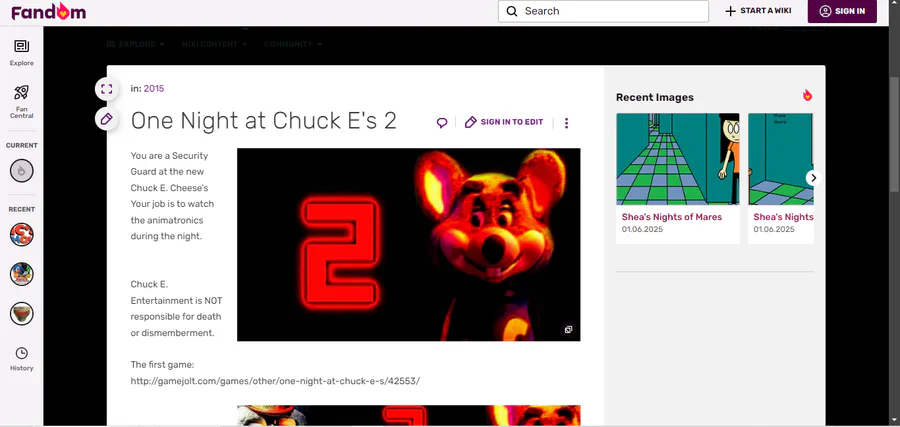Click the Search input field
This screenshot has width=900, height=427.
tap(603, 11)
